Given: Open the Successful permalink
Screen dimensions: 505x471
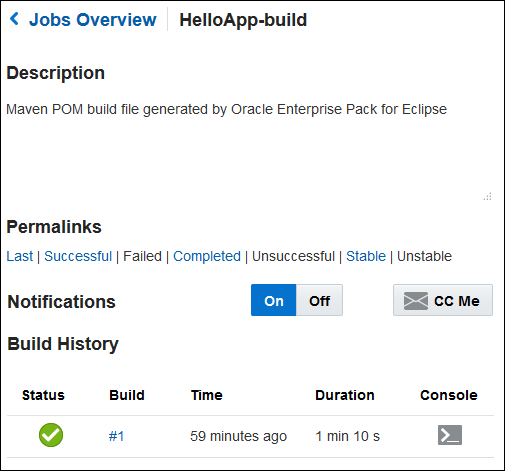Looking at the screenshot, I should [78, 256].
